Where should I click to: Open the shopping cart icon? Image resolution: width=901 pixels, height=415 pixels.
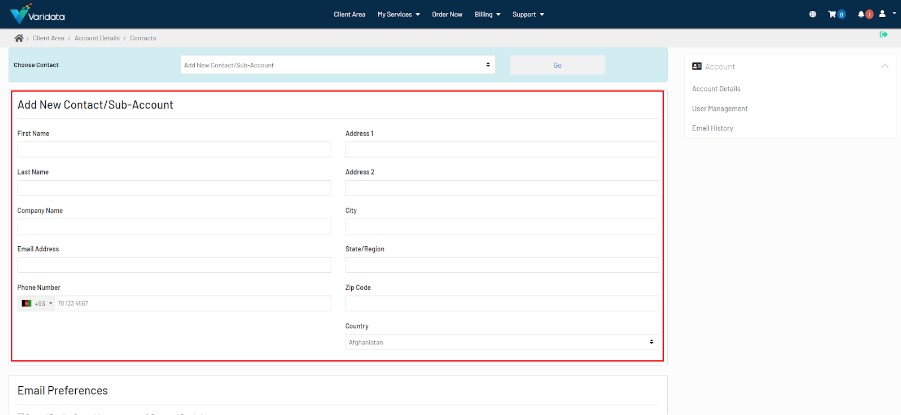coord(831,14)
